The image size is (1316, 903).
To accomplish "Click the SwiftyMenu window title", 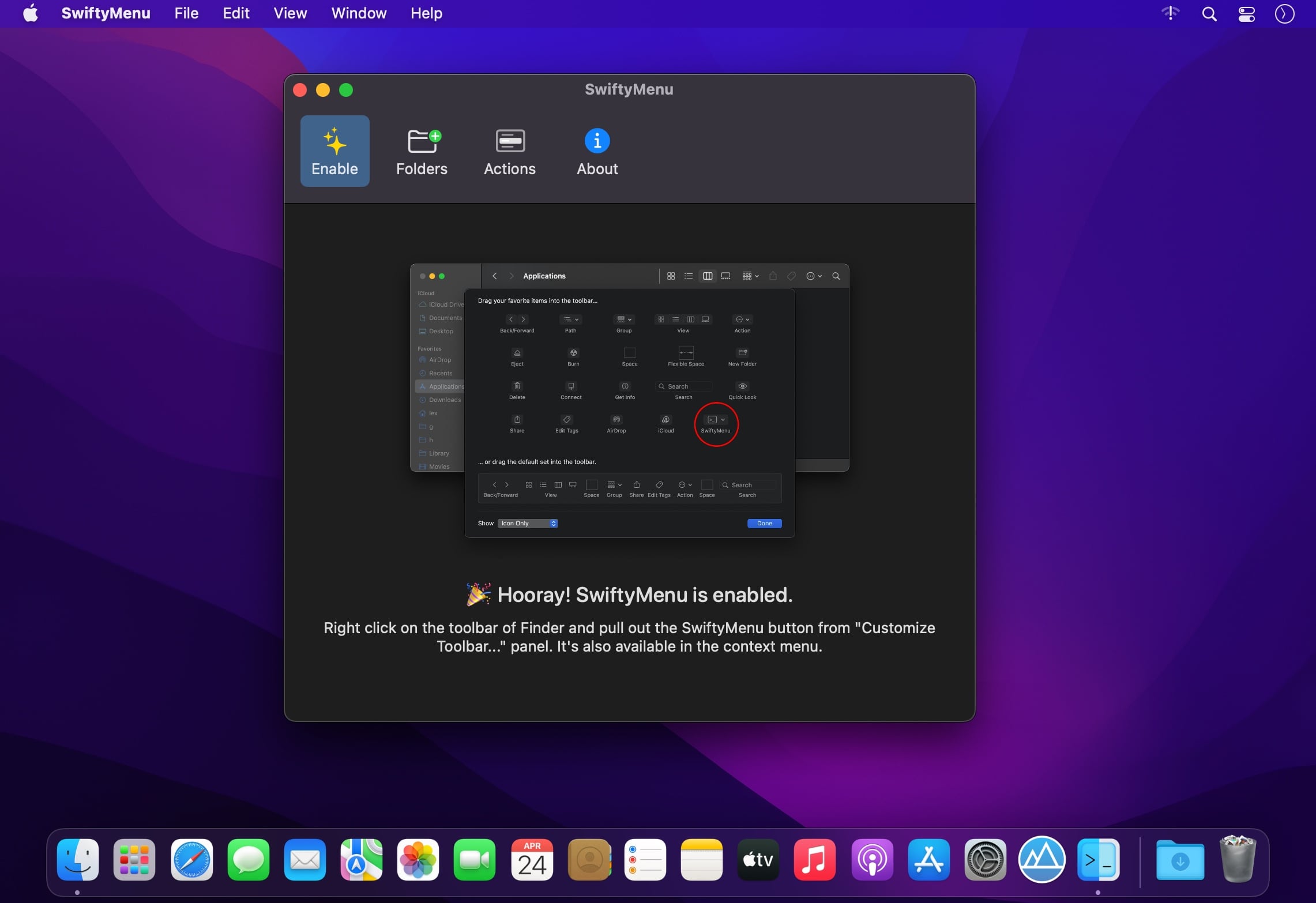I will point(629,89).
